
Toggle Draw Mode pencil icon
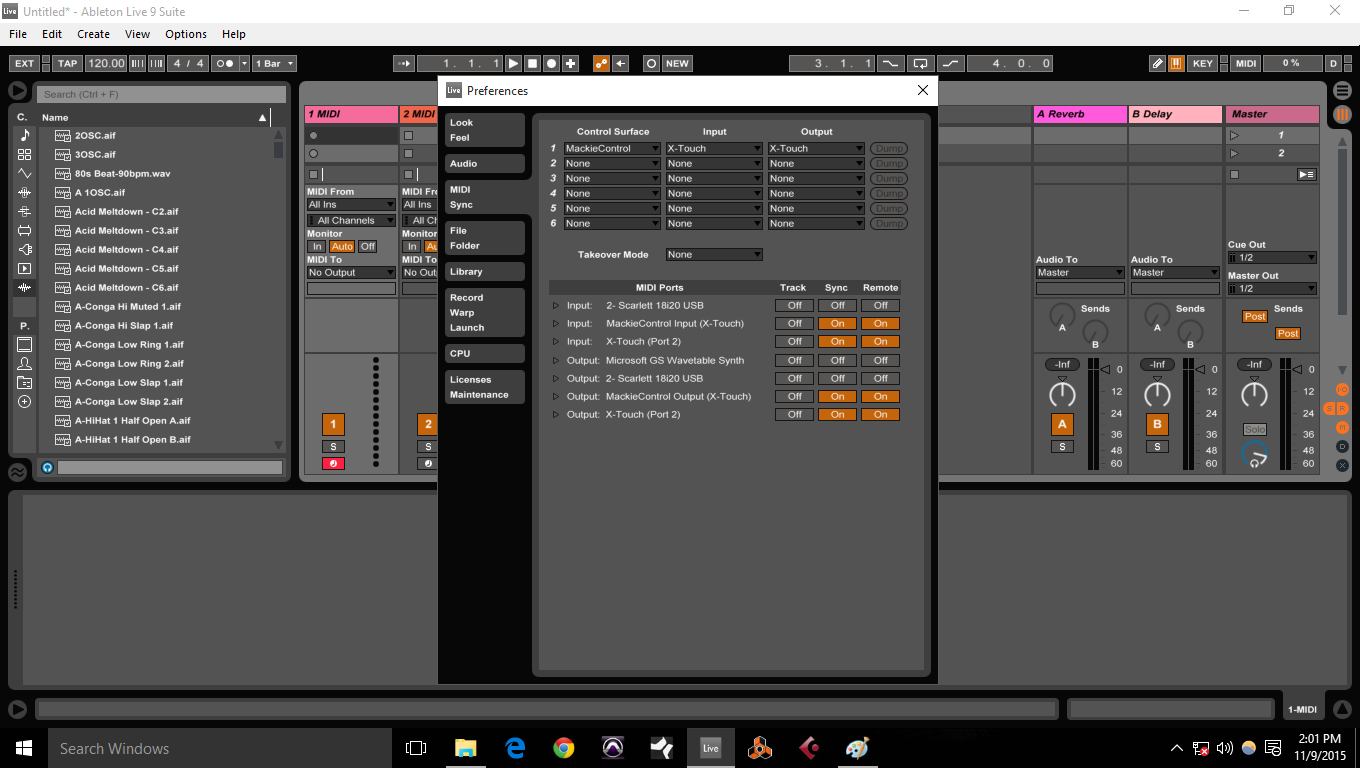coord(1157,63)
